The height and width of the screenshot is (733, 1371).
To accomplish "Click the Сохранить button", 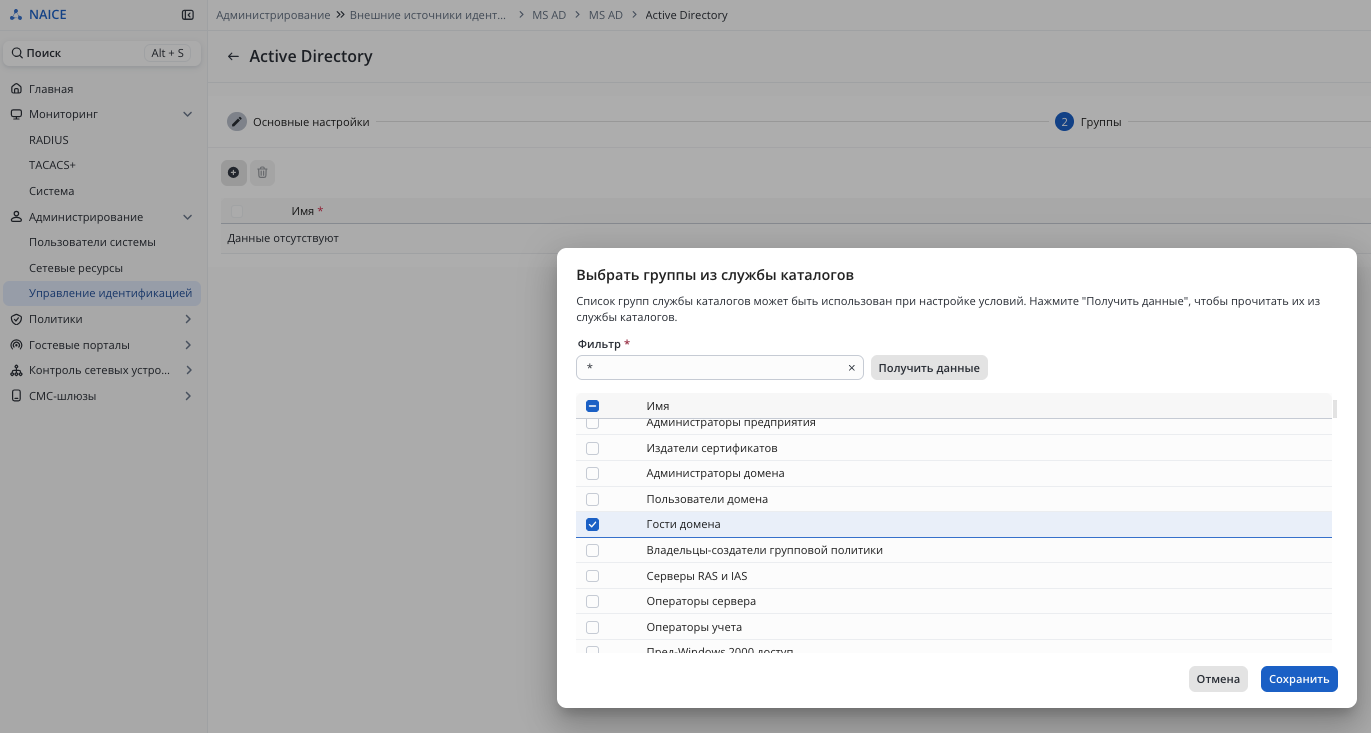I will coord(1298,679).
